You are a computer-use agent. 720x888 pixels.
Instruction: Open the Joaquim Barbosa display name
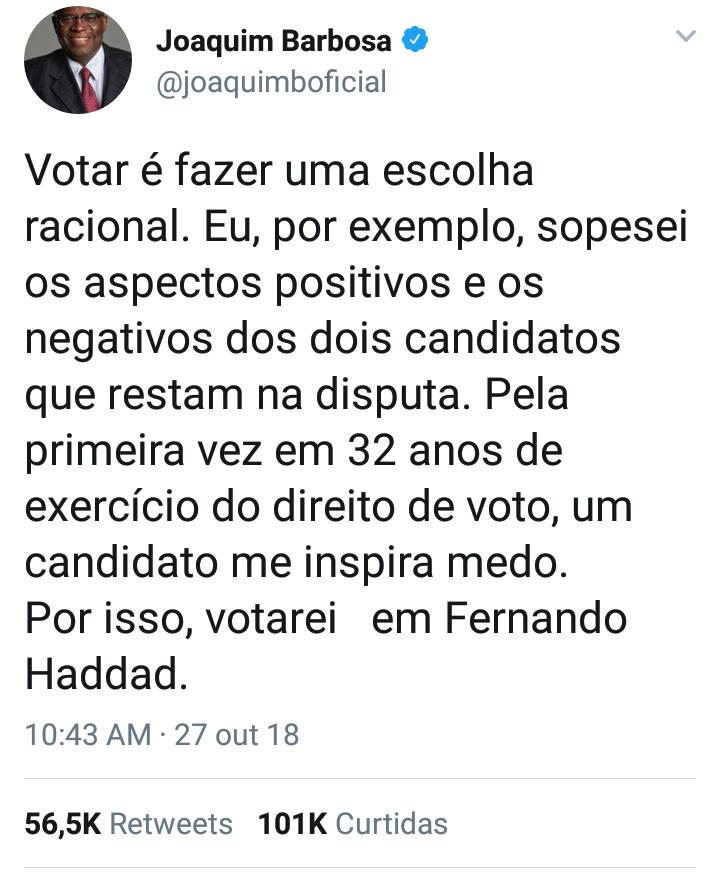[x=273, y=42]
